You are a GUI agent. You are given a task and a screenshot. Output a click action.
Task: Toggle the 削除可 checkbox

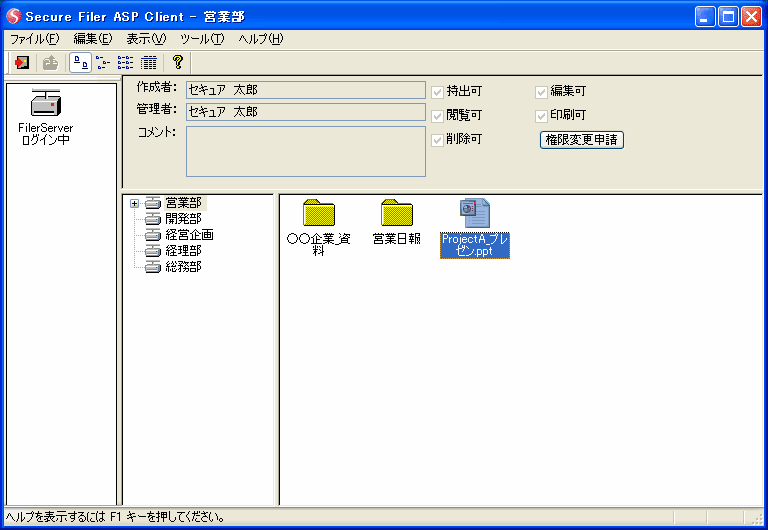click(x=437, y=140)
